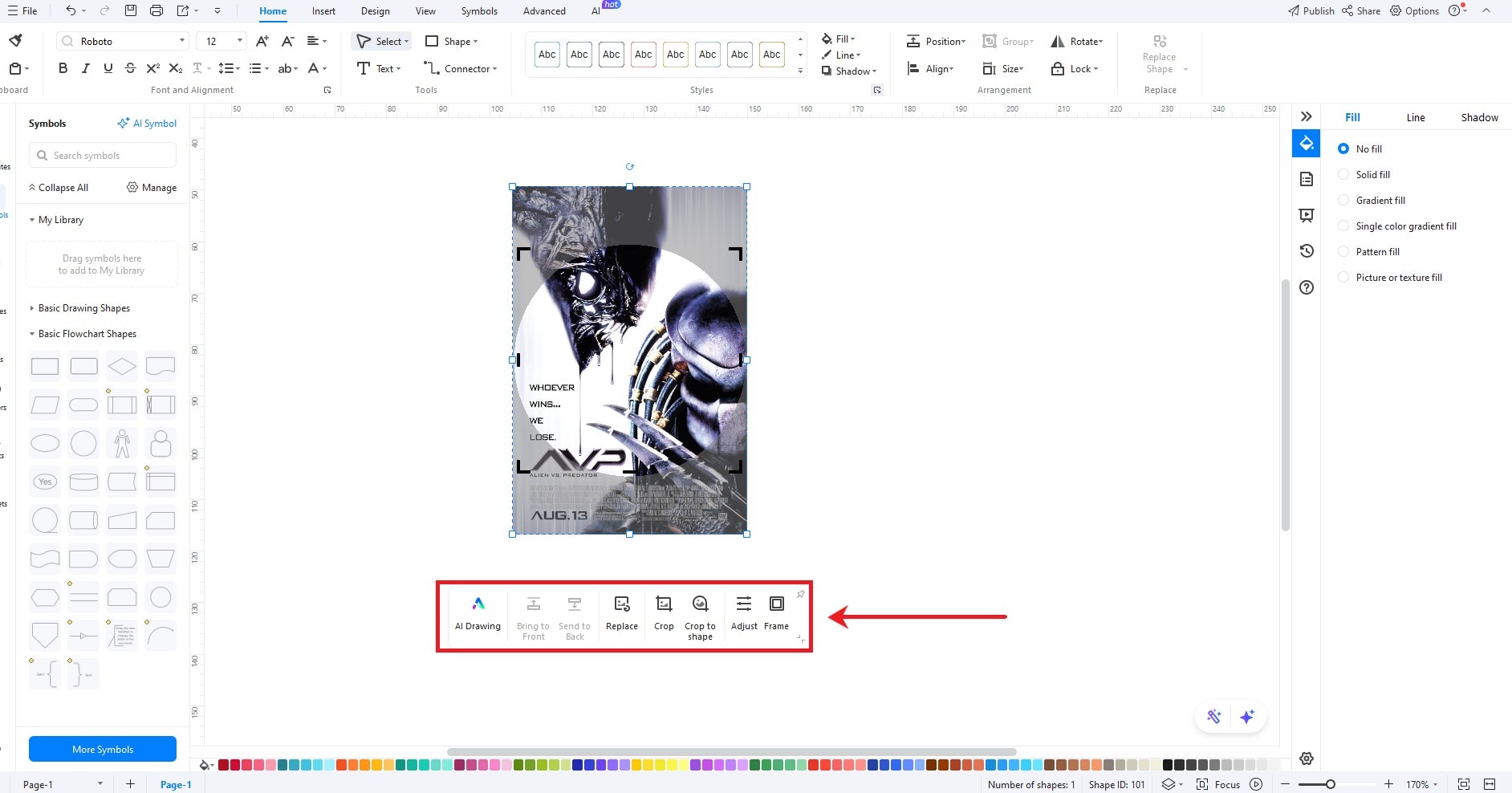Click the Save icon in title bar
Screen dimensions: 1512x793
(131, 10)
